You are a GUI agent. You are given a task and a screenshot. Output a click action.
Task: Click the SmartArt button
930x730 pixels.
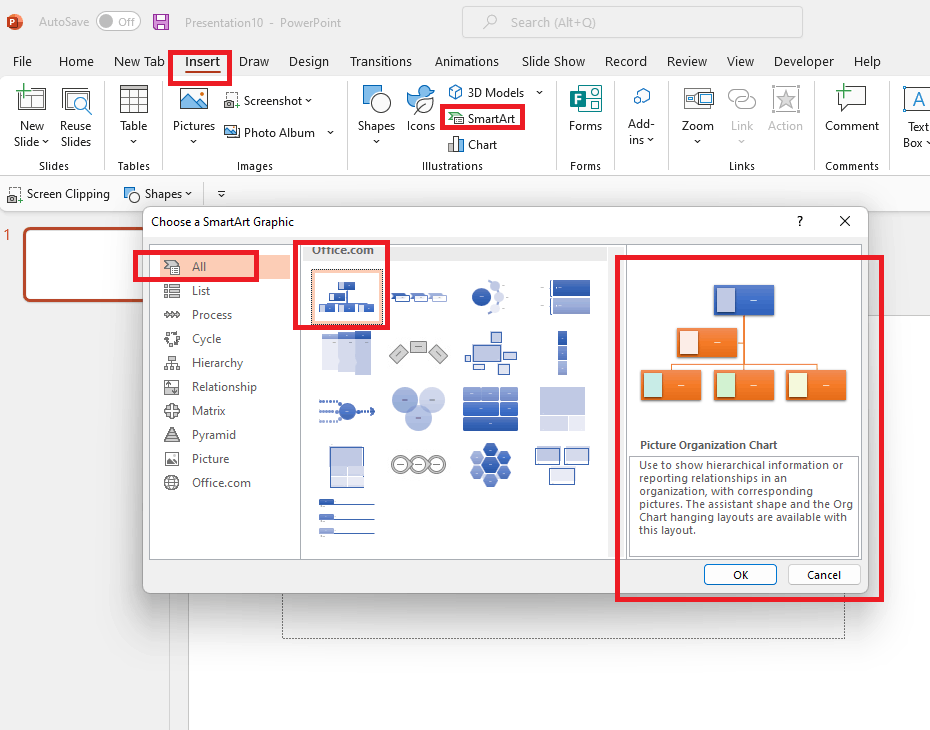point(482,119)
